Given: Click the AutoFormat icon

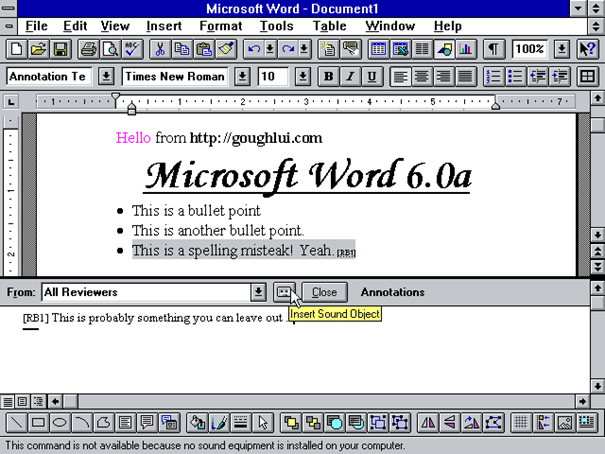Looking at the screenshot, I should pyautogui.click(x=328, y=49).
